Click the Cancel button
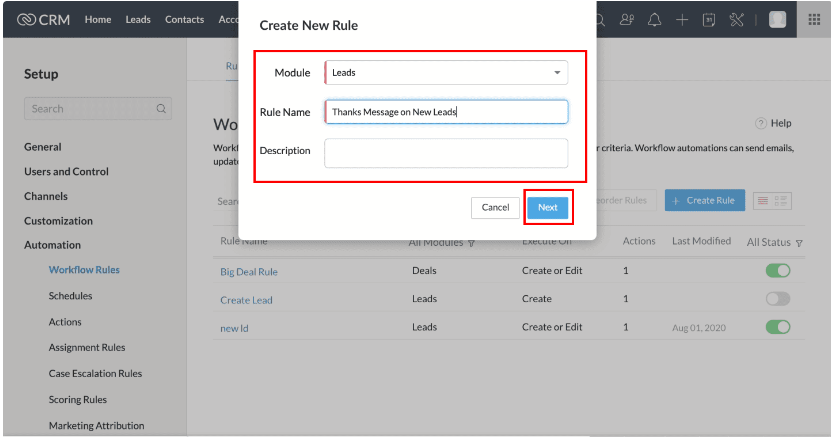 click(495, 208)
